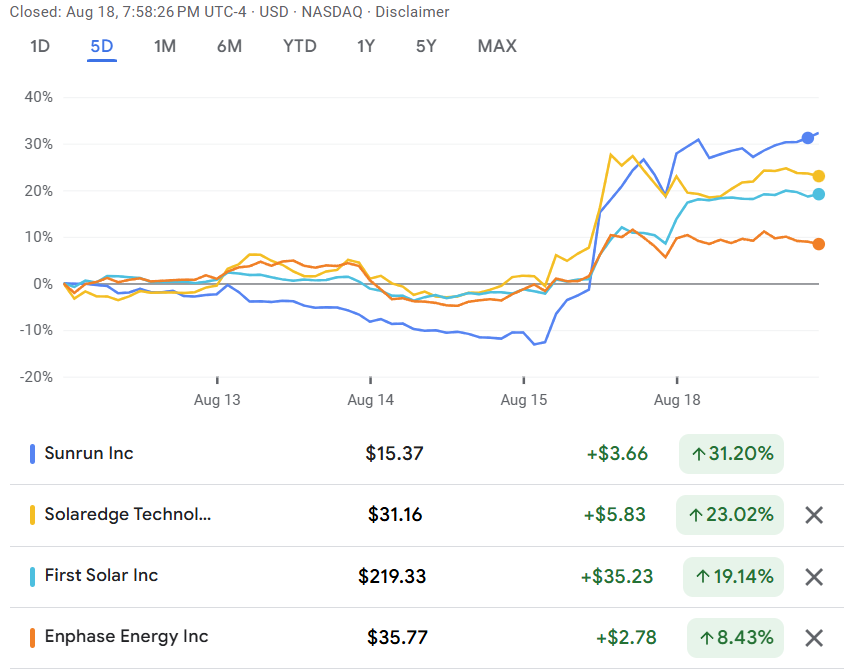Open the Disclaimer link

pos(412,12)
